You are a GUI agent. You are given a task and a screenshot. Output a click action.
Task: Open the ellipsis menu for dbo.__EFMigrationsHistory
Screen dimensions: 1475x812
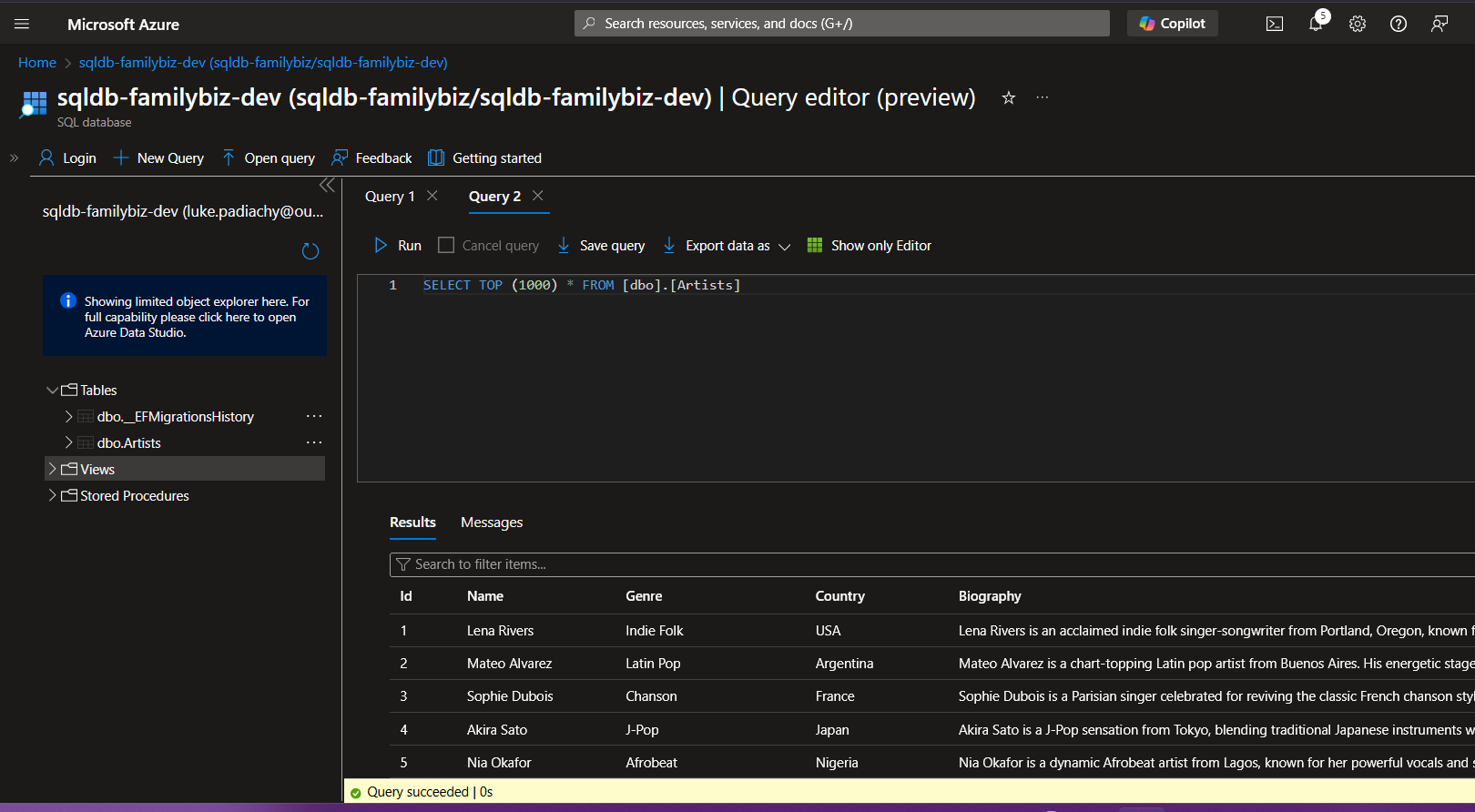click(x=314, y=416)
